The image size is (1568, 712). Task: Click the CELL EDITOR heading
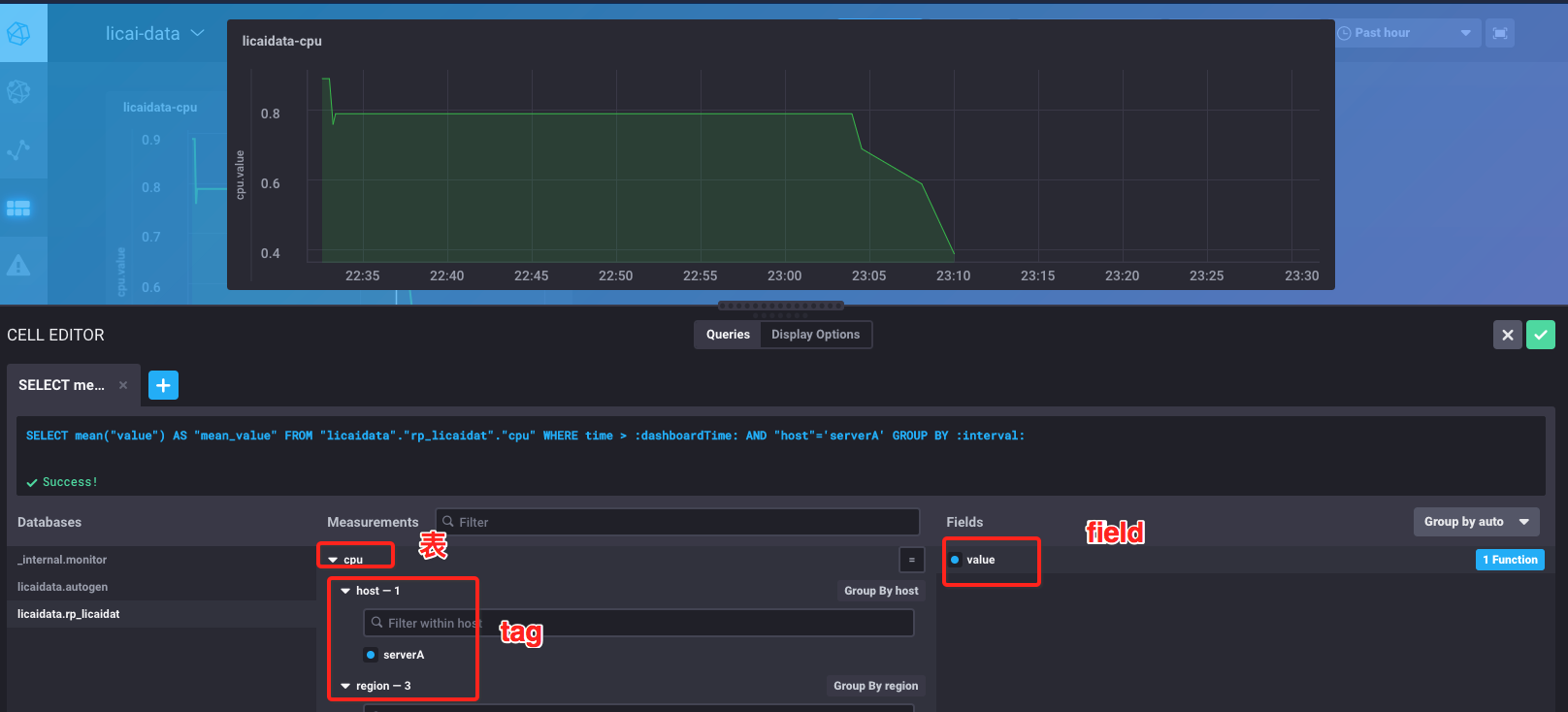tap(55, 335)
